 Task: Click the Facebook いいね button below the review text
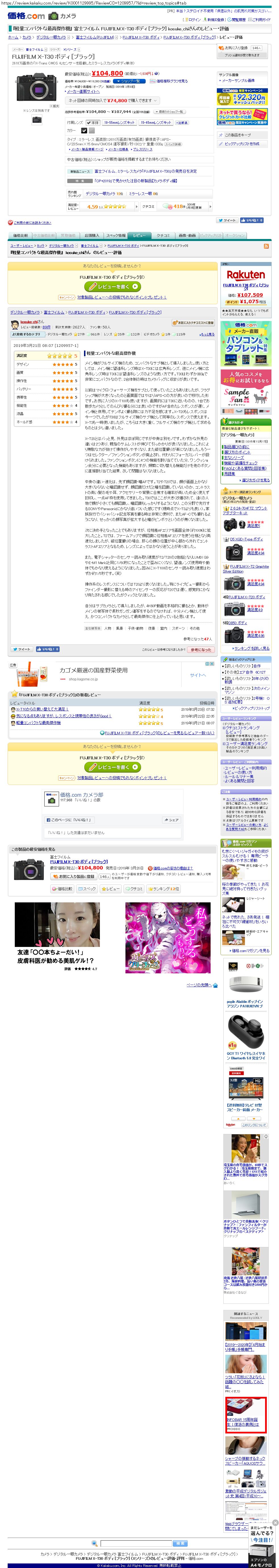pyautogui.click(x=47, y=649)
